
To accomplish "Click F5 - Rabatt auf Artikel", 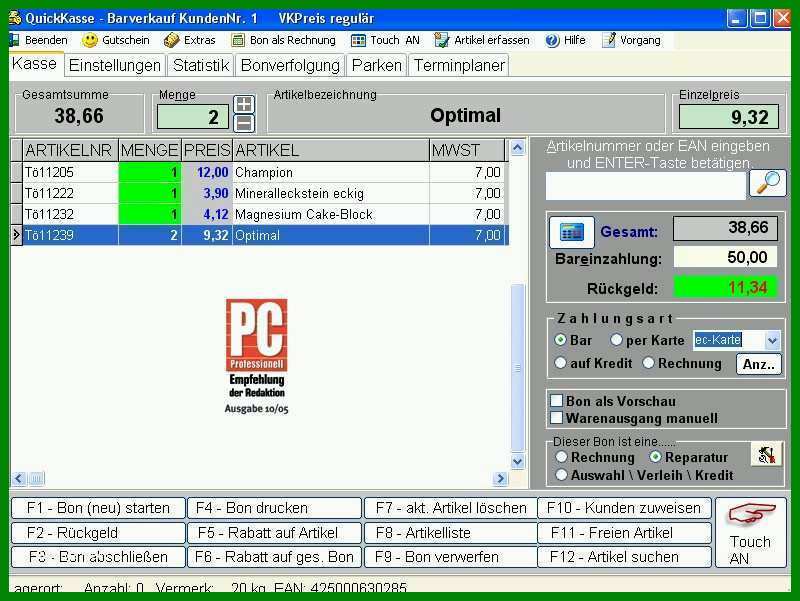I will click(x=274, y=533).
